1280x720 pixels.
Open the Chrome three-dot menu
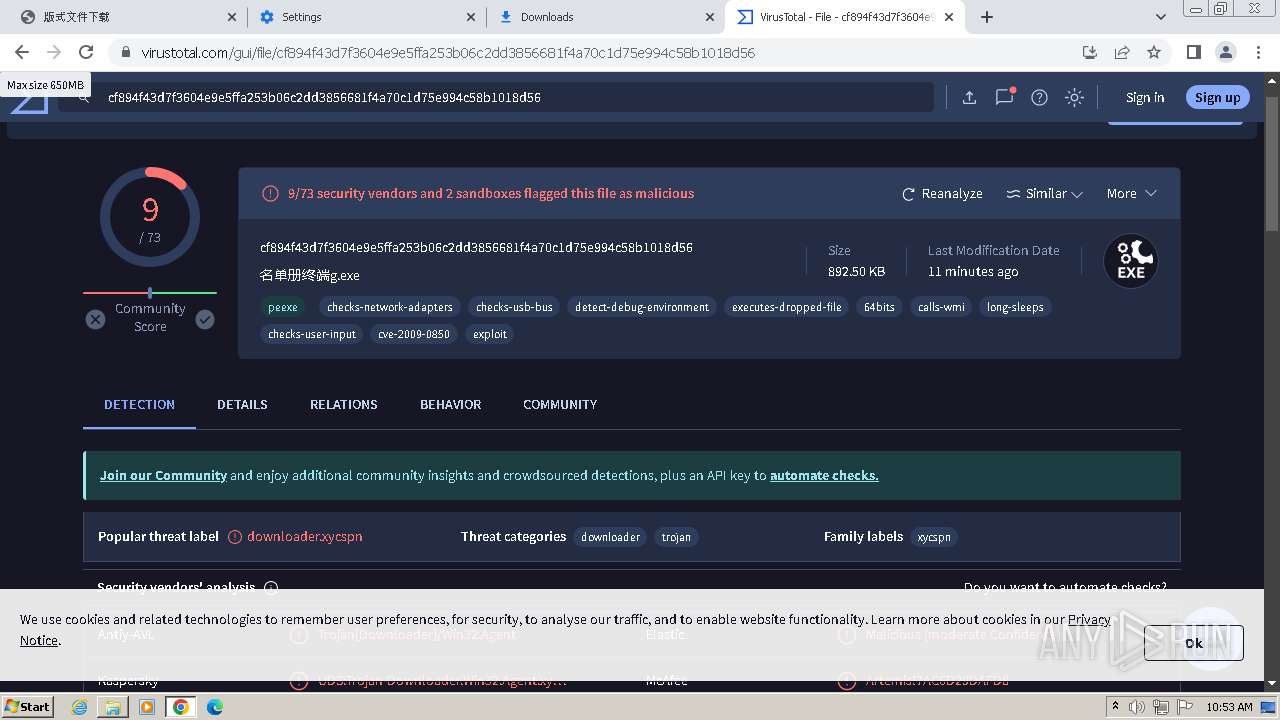click(1258, 52)
